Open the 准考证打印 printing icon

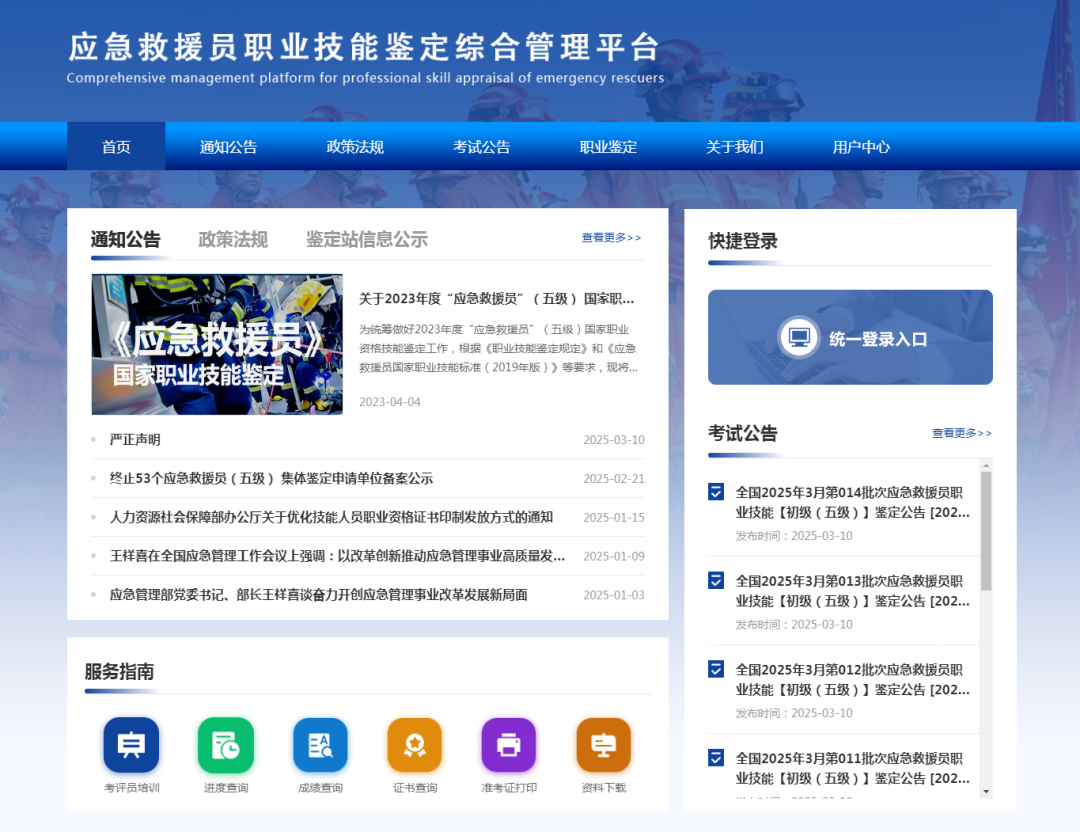tap(508, 744)
